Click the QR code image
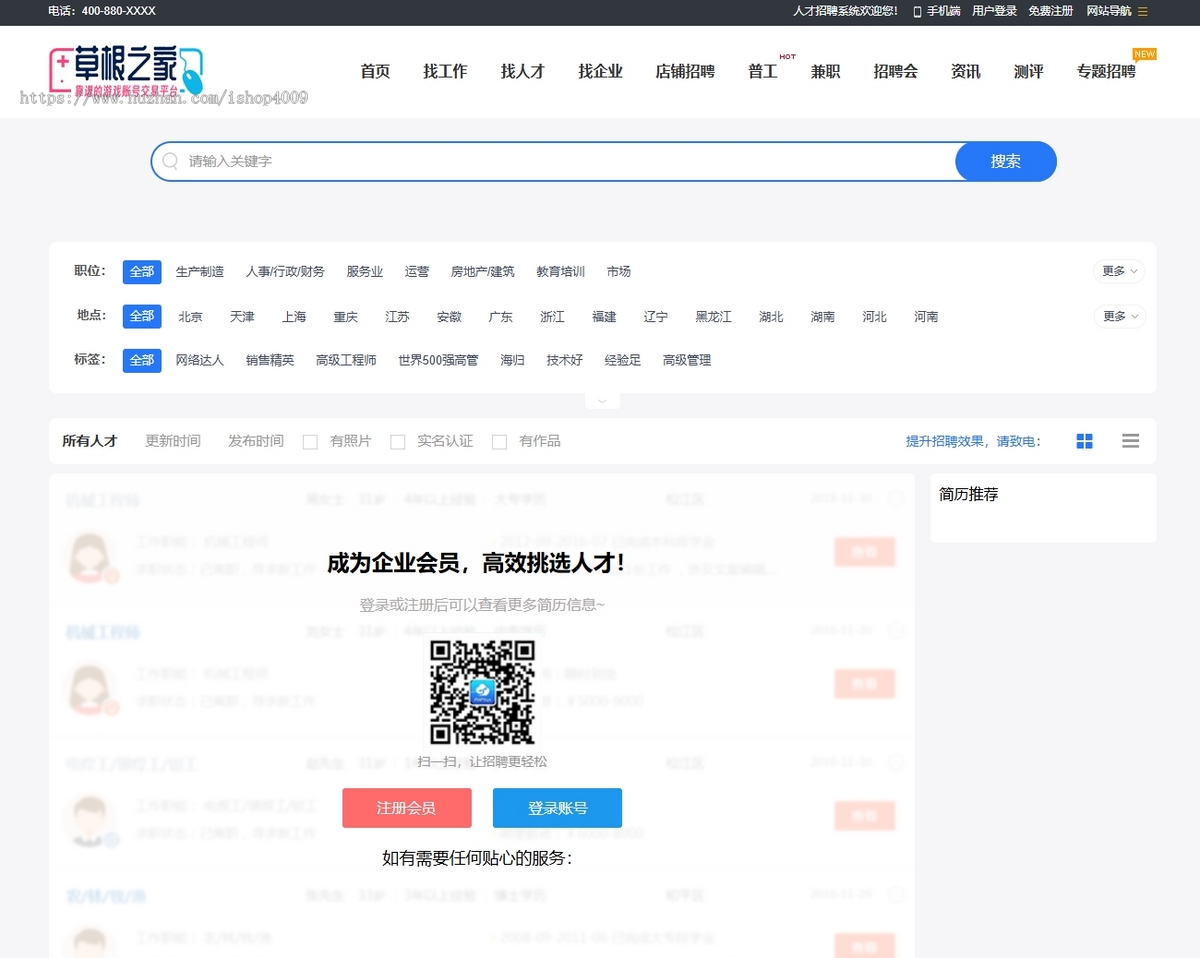Image resolution: width=1200 pixels, height=958 pixels. [482, 692]
